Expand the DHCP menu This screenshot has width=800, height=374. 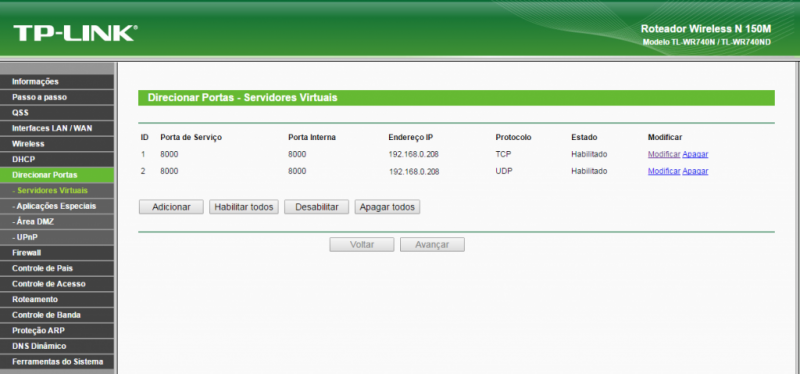(x=57, y=159)
